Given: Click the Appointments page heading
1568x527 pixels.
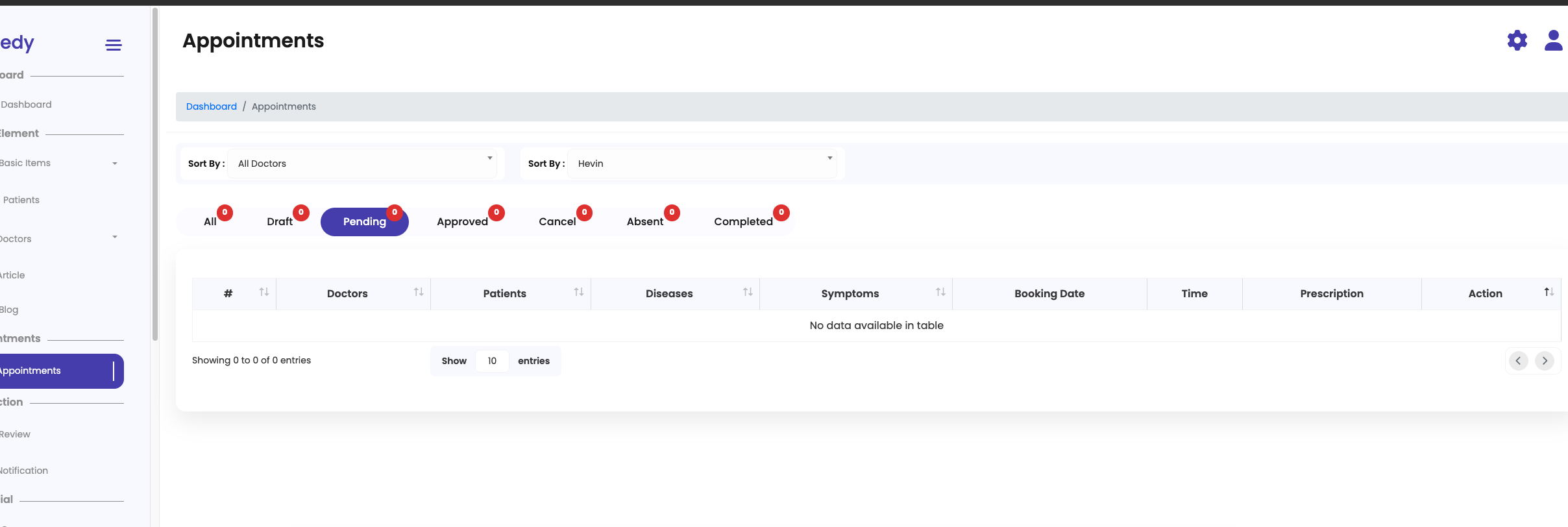Looking at the screenshot, I should [253, 41].
